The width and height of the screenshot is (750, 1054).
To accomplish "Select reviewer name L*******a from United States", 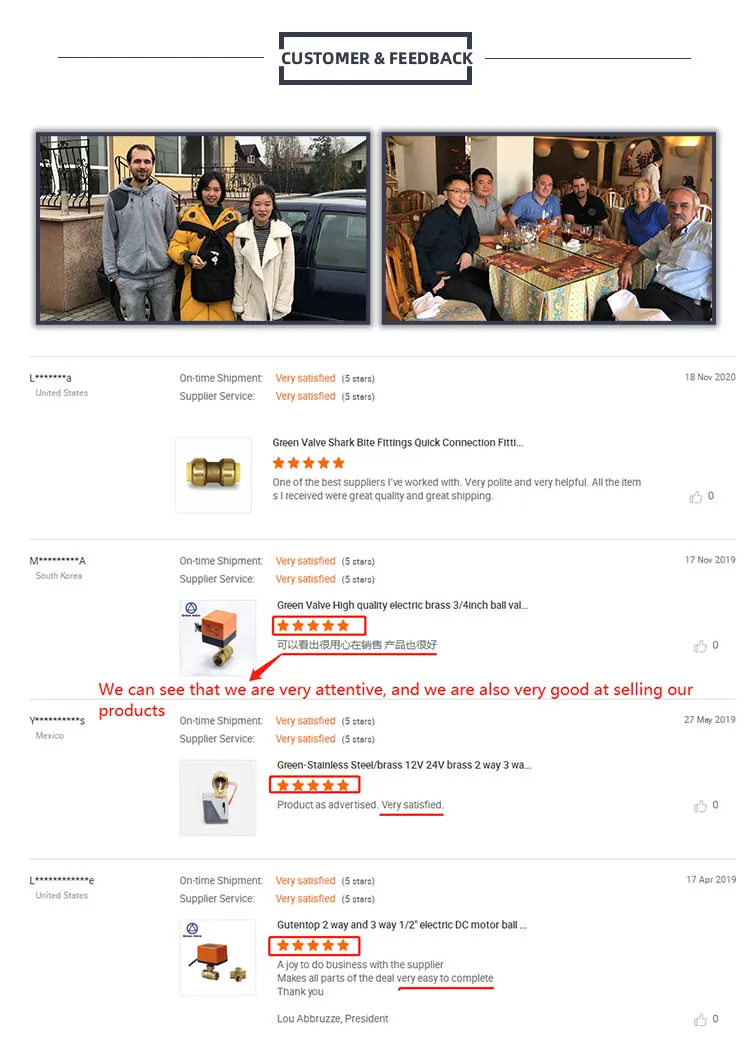I will [50, 378].
